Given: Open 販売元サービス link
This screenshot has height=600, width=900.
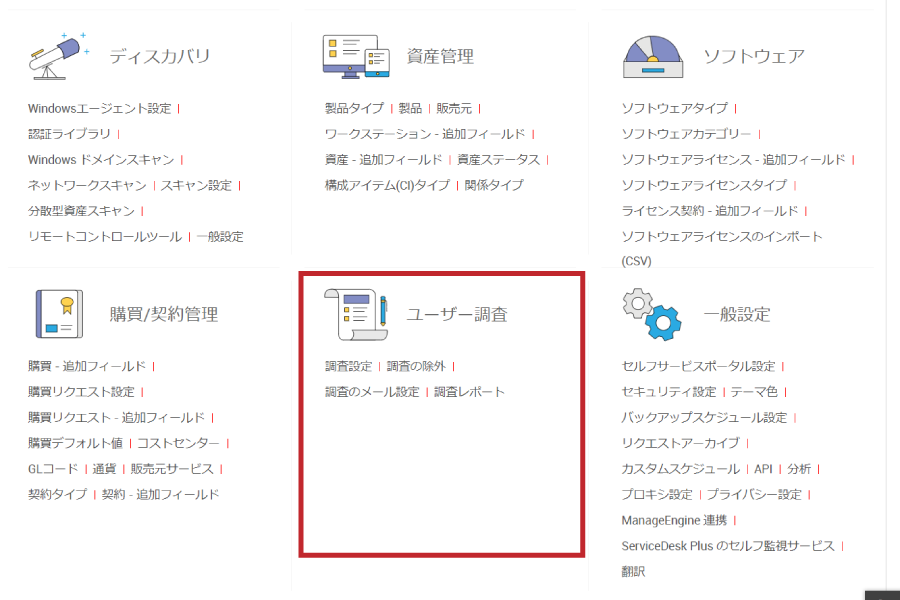Looking at the screenshot, I should (172, 469).
